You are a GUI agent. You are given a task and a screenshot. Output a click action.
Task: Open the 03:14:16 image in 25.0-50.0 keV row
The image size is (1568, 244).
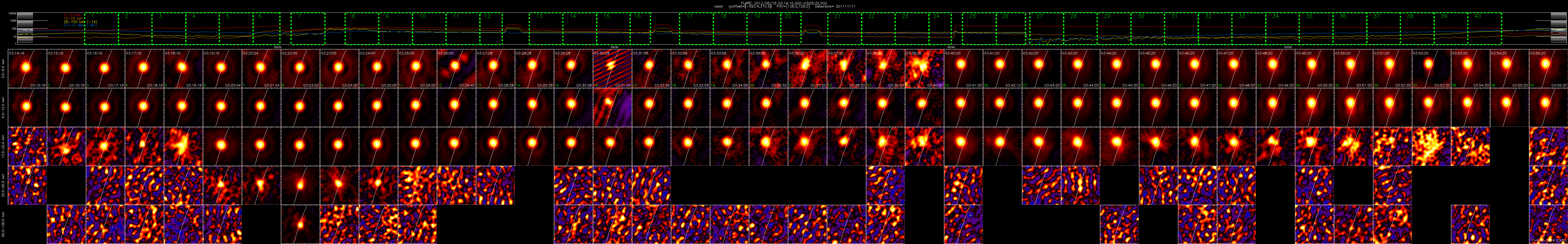tap(27, 185)
